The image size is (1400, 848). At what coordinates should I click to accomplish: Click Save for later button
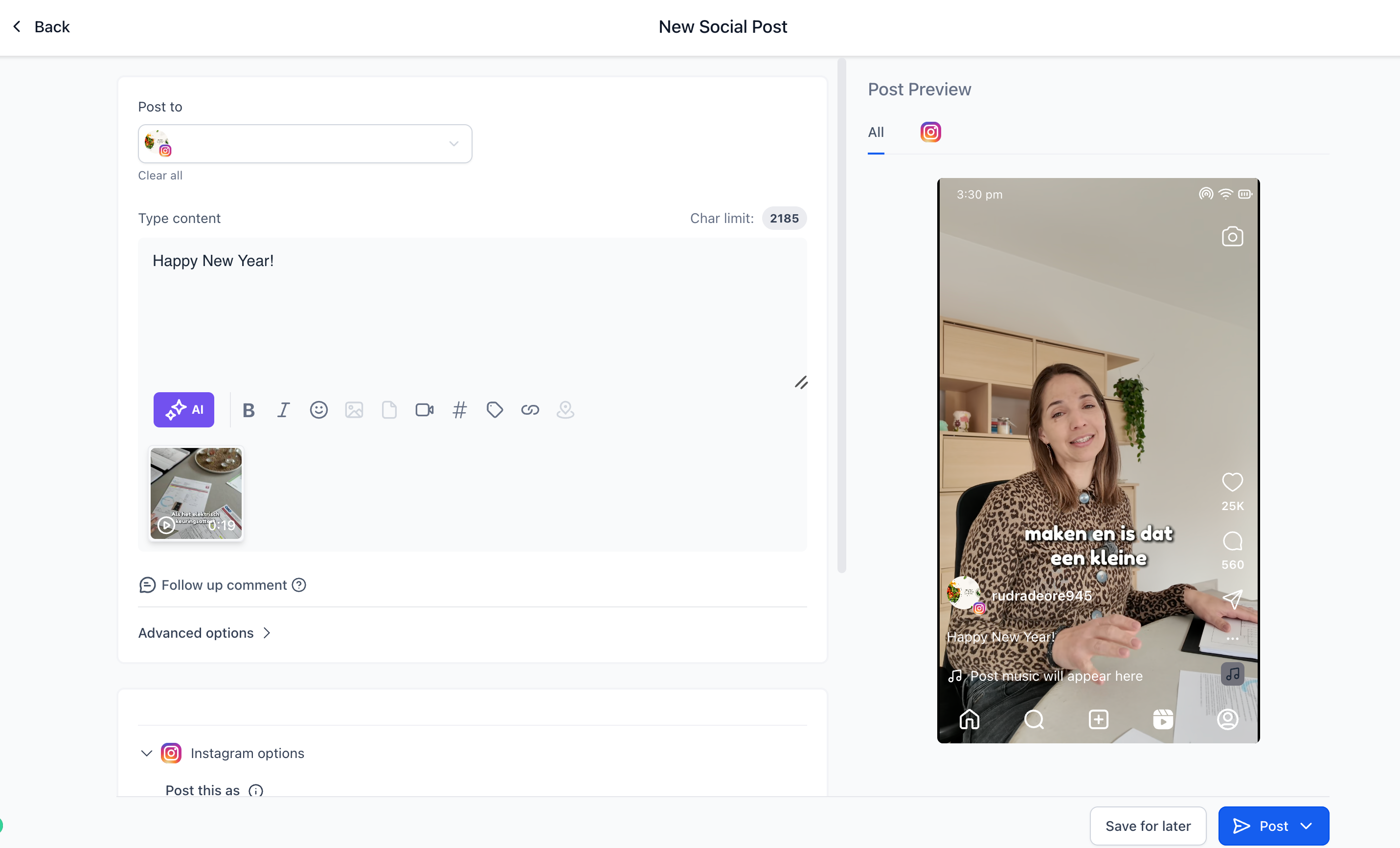tap(1147, 826)
